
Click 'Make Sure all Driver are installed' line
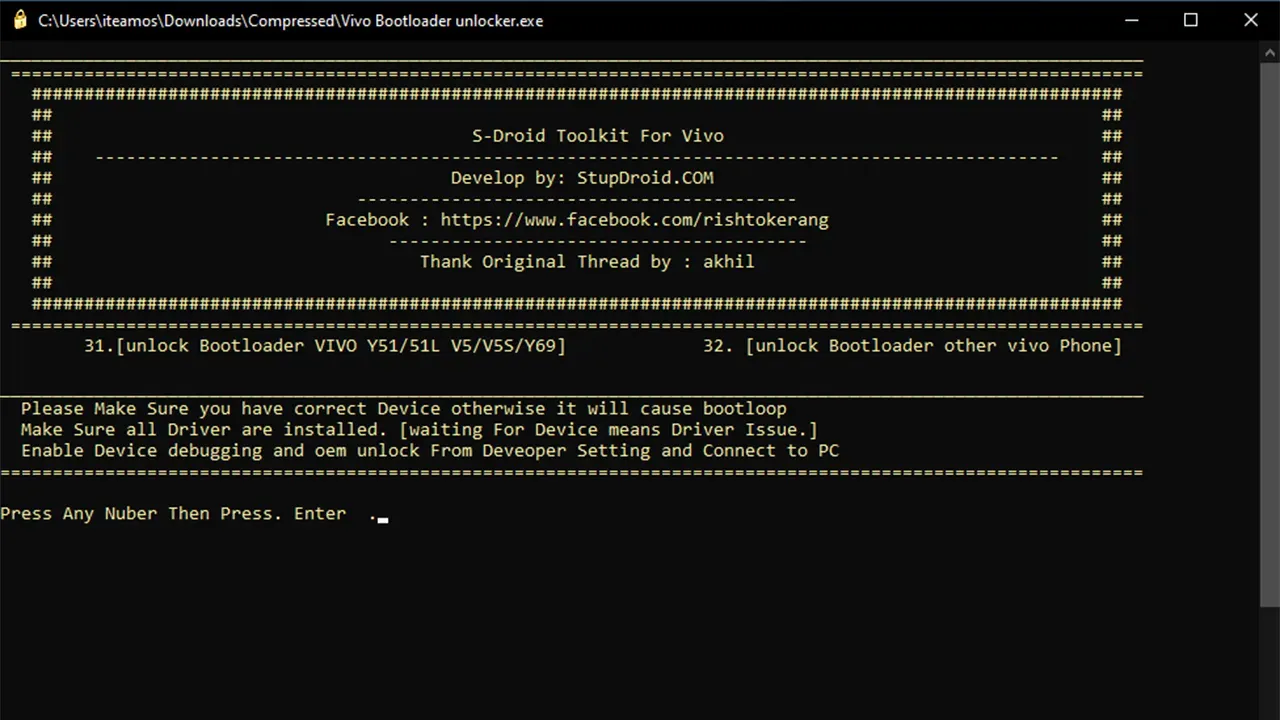[x=419, y=430]
